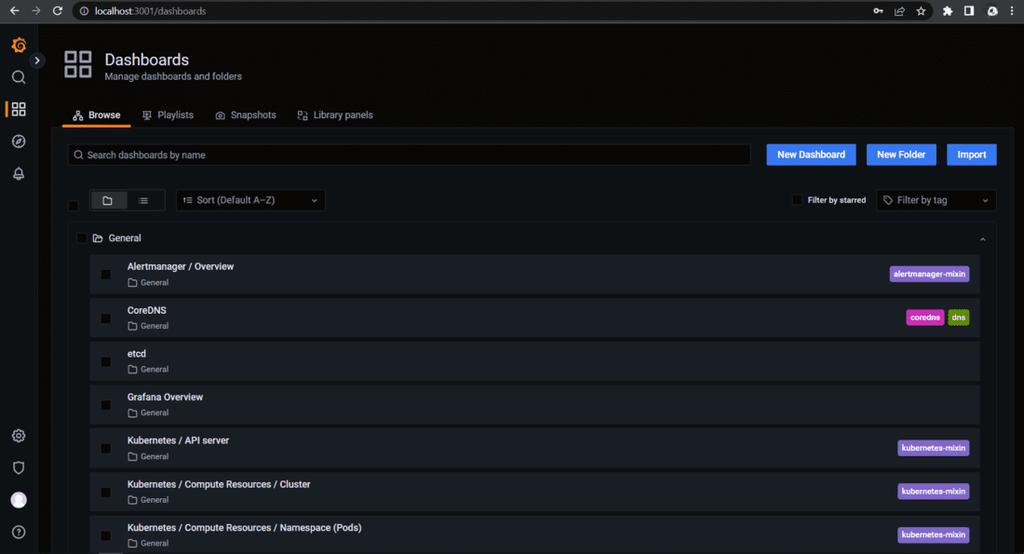
Task: Open the Configuration gear icon
Action: pyautogui.click(x=18, y=436)
